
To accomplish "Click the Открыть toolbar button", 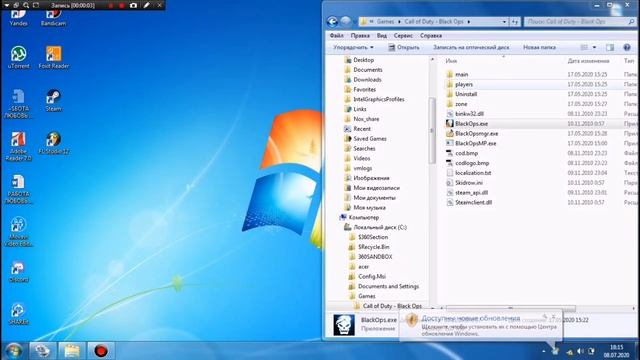I will pos(404,47).
